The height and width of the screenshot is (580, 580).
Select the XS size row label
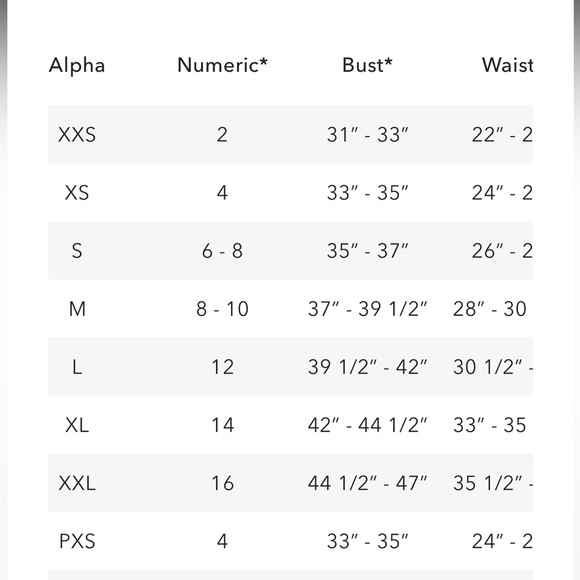77,192
